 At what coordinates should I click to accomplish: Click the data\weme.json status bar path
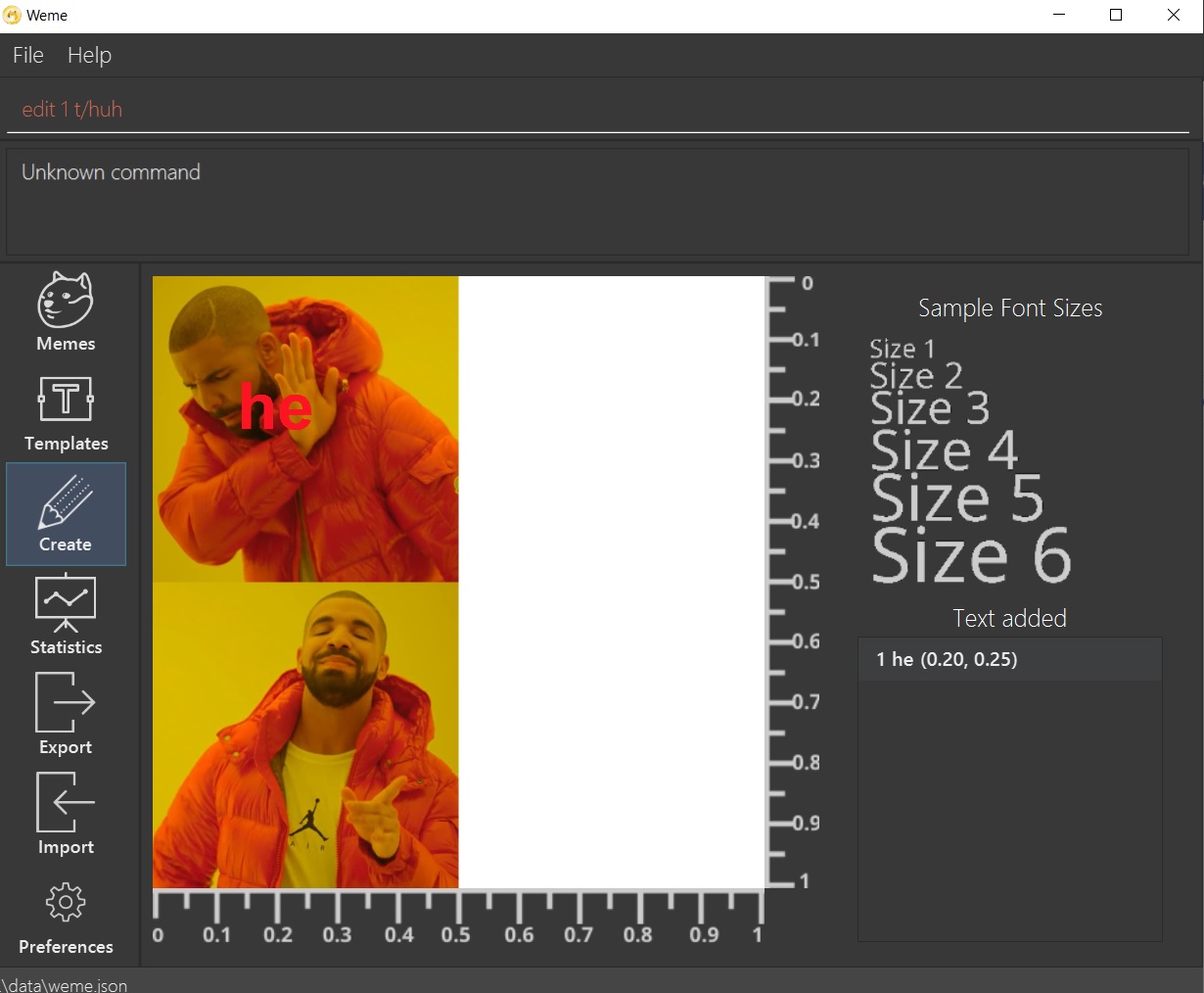pyautogui.click(x=65, y=984)
